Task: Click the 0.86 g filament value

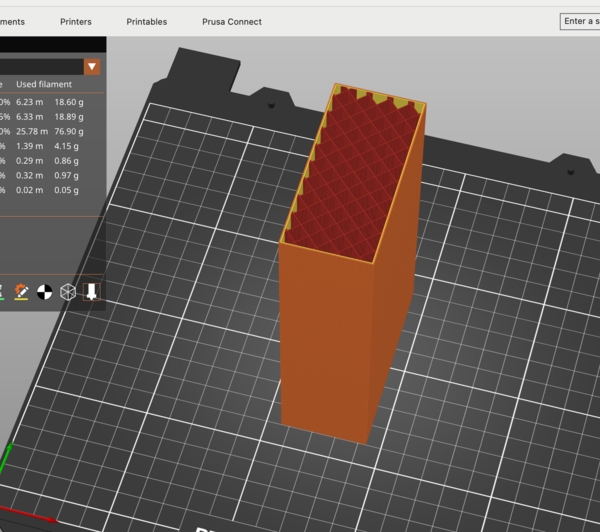Action: pos(66,161)
